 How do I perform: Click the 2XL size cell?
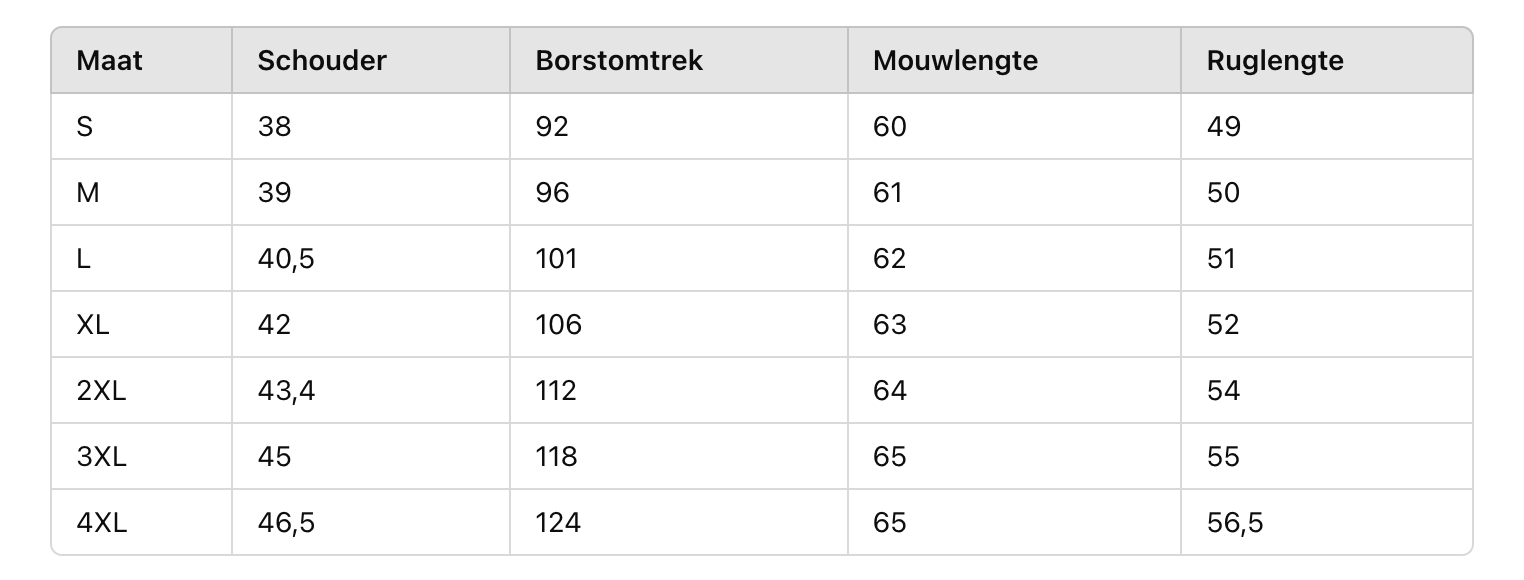[142, 390]
